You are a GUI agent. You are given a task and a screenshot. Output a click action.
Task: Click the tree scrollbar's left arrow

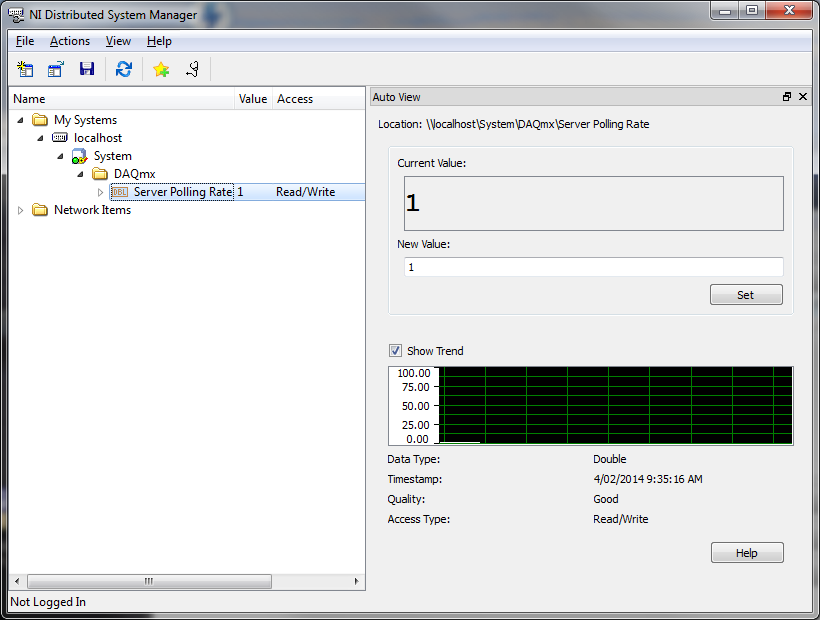pos(17,581)
